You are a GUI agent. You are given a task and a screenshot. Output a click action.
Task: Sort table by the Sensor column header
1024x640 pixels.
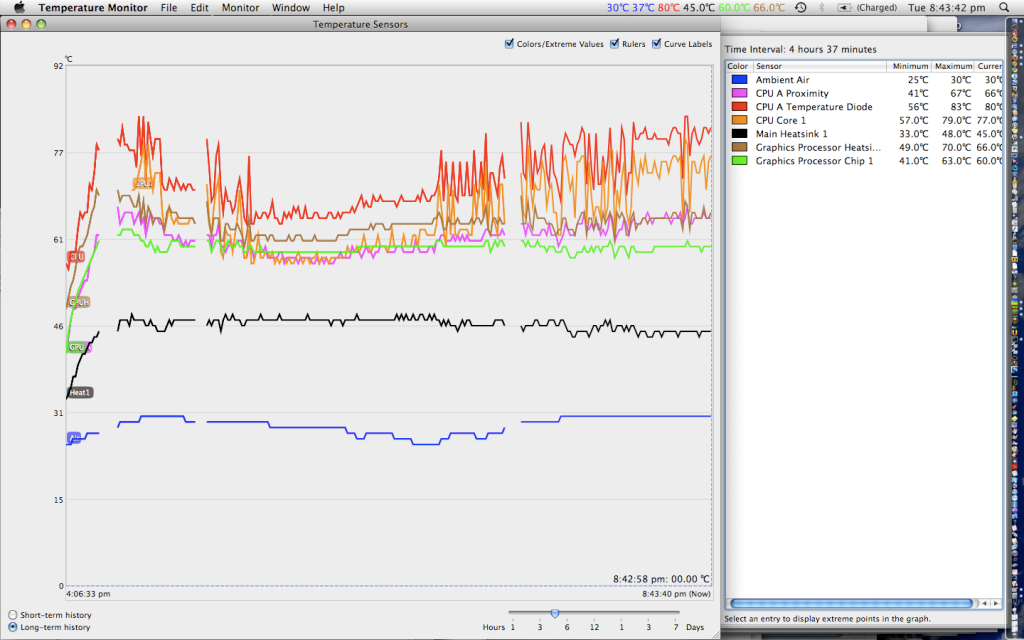[x=818, y=66]
